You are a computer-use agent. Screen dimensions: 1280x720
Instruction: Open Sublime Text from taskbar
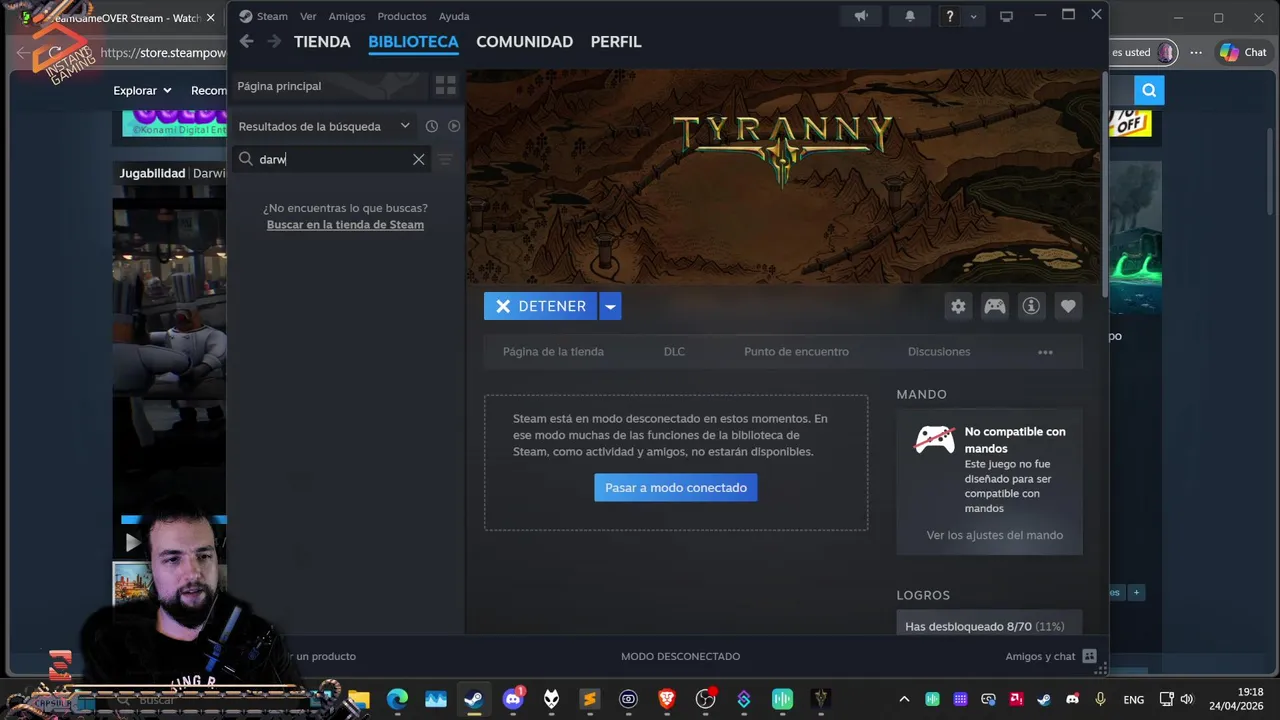(590, 699)
